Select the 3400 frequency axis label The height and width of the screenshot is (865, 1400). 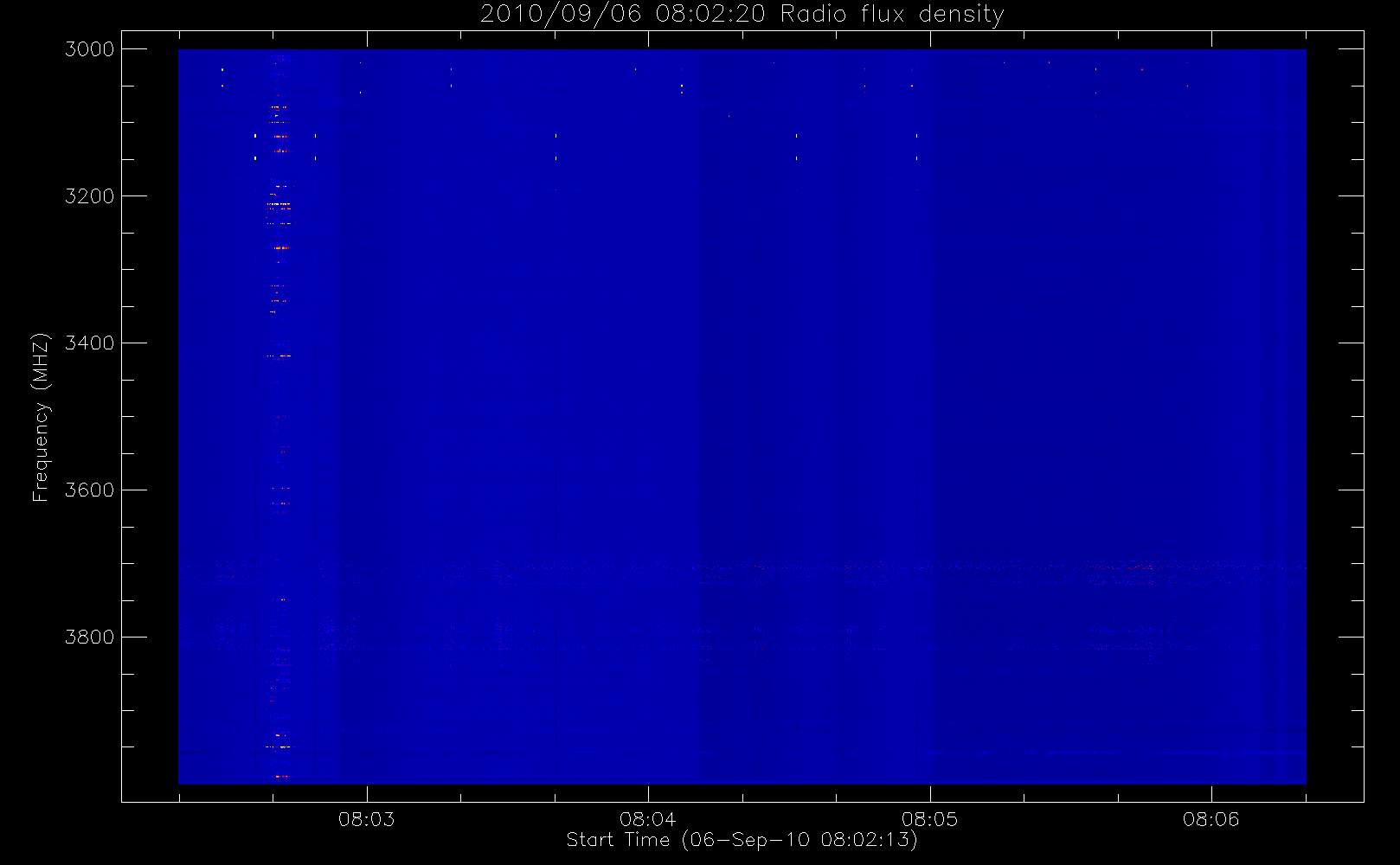pyautogui.click(x=90, y=343)
